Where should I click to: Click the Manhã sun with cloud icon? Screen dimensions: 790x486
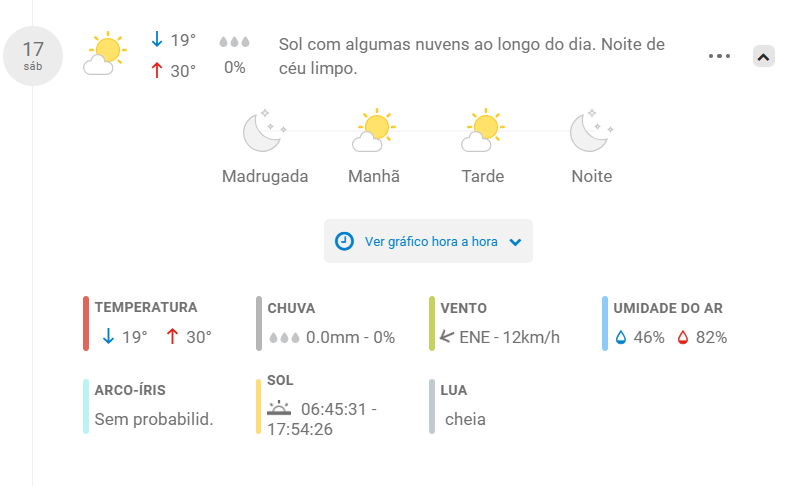click(x=374, y=130)
